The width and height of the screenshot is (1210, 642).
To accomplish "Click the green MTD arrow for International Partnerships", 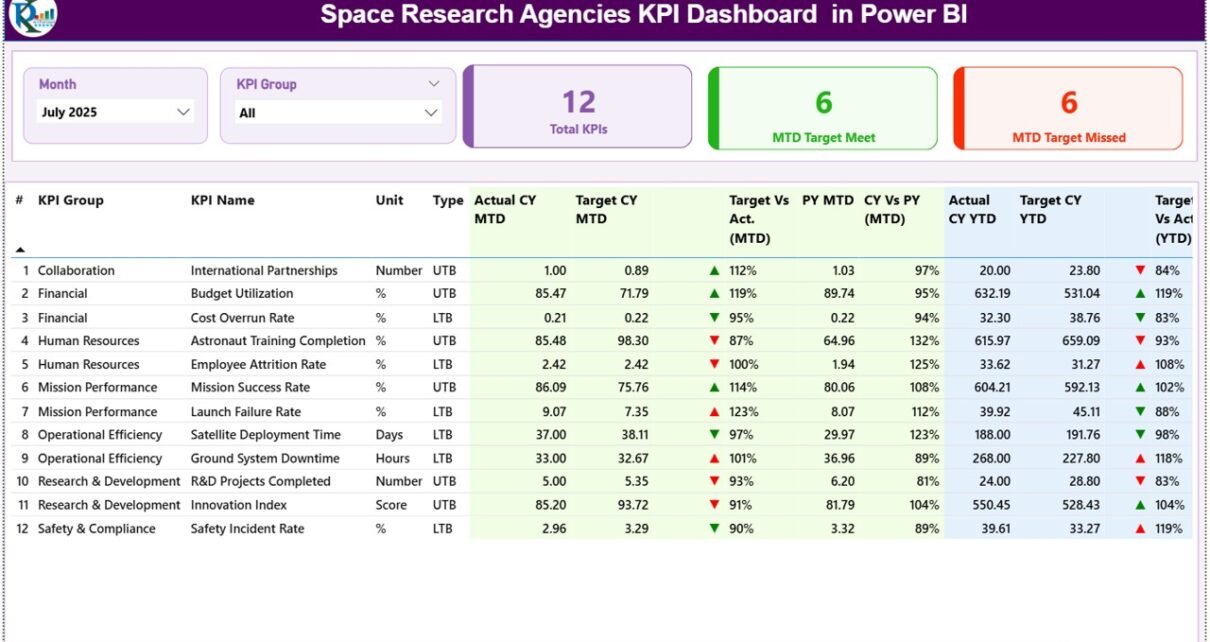I will pos(714,270).
